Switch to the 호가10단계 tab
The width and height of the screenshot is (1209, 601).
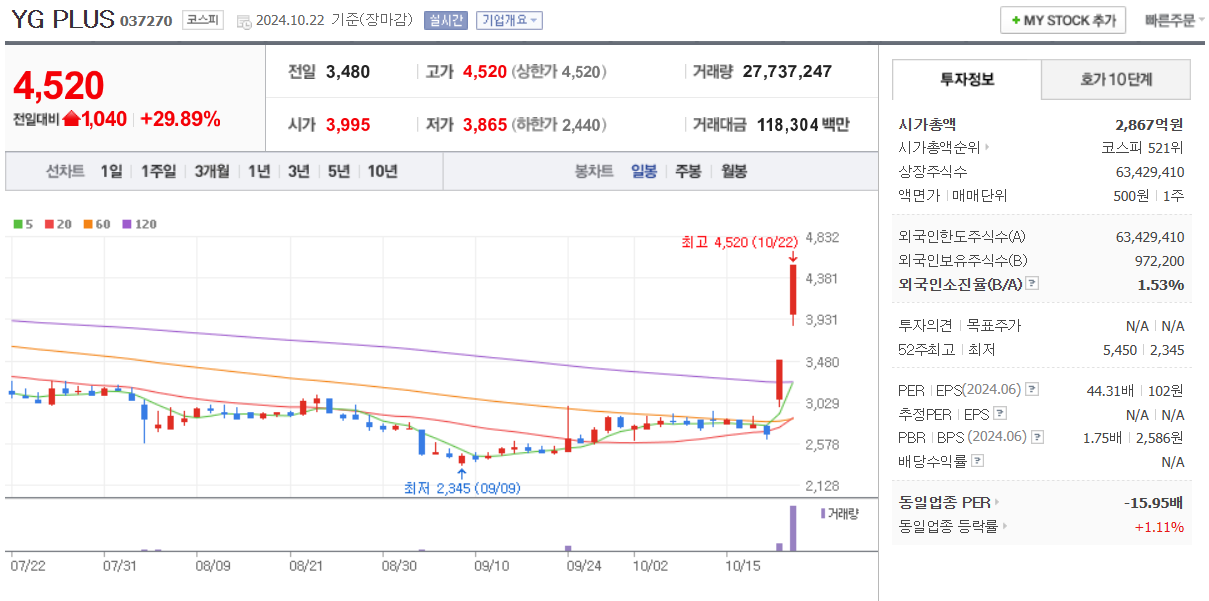tap(1116, 79)
